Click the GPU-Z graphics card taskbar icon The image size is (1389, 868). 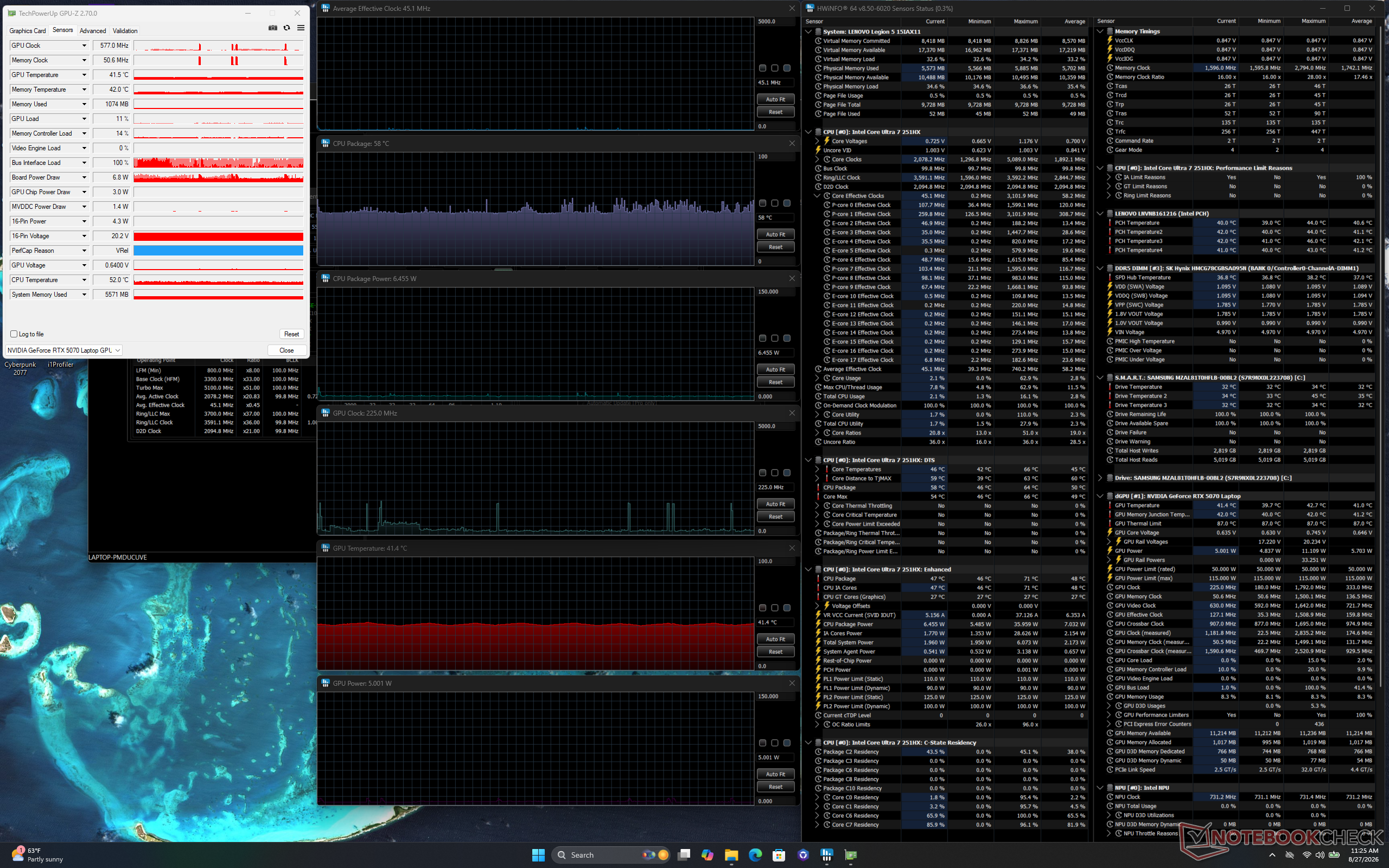click(x=851, y=855)
